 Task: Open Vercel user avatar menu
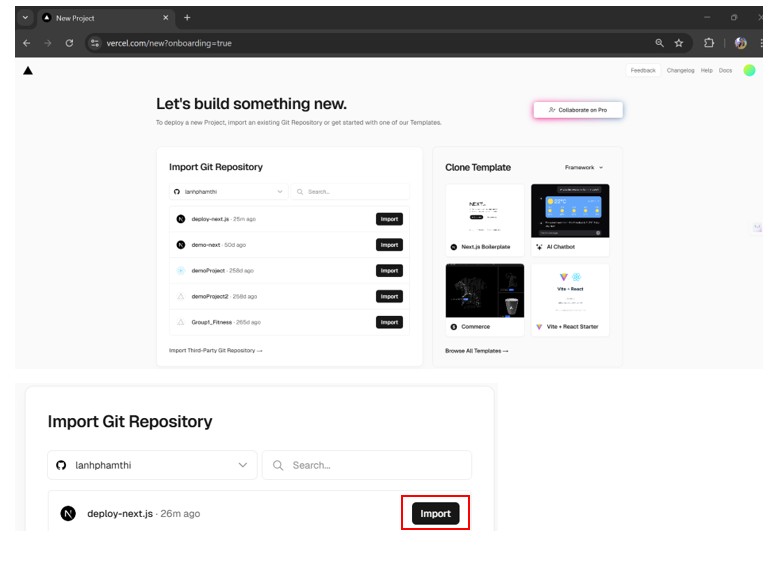point(749,70)
